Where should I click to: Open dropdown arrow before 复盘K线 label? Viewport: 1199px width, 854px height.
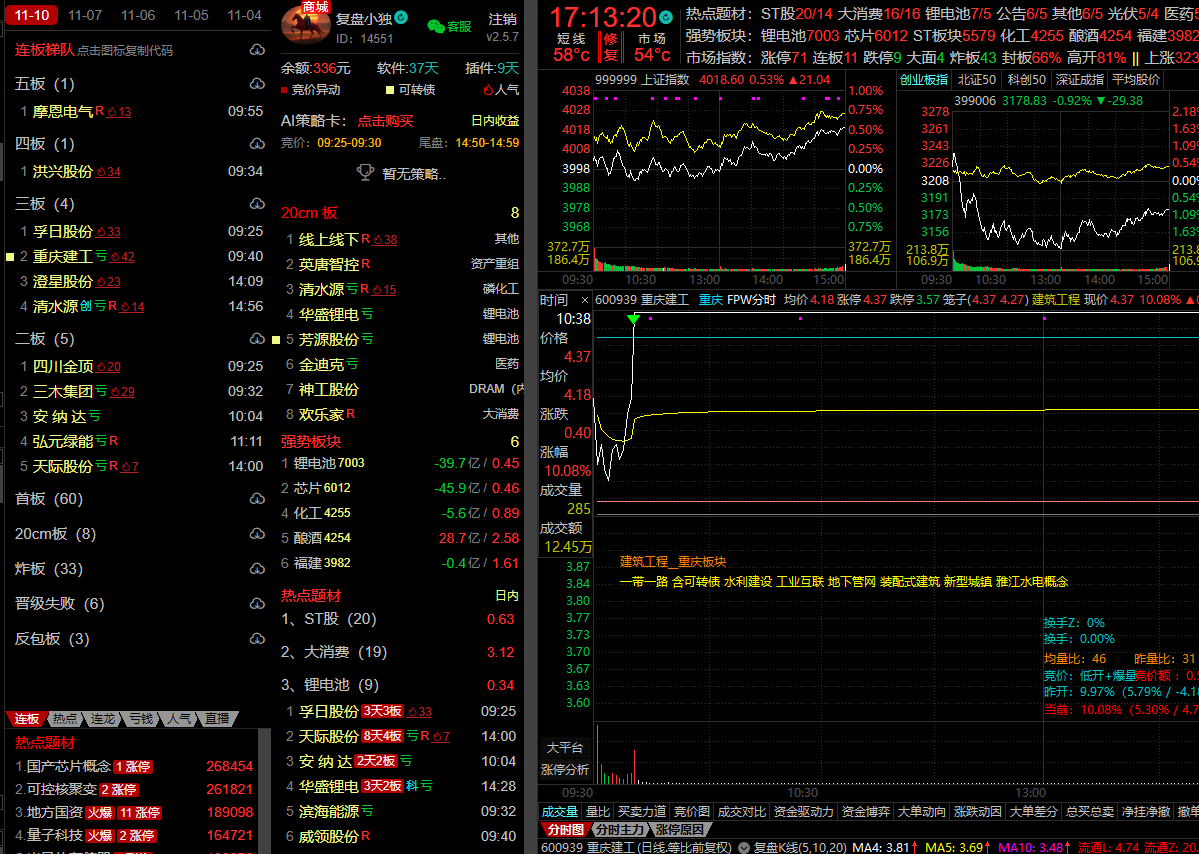coord(744,847)
